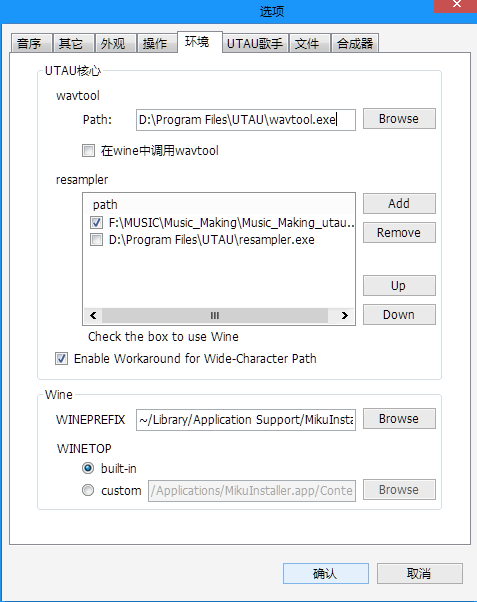Remove the selected resampler

click(399, 233)
